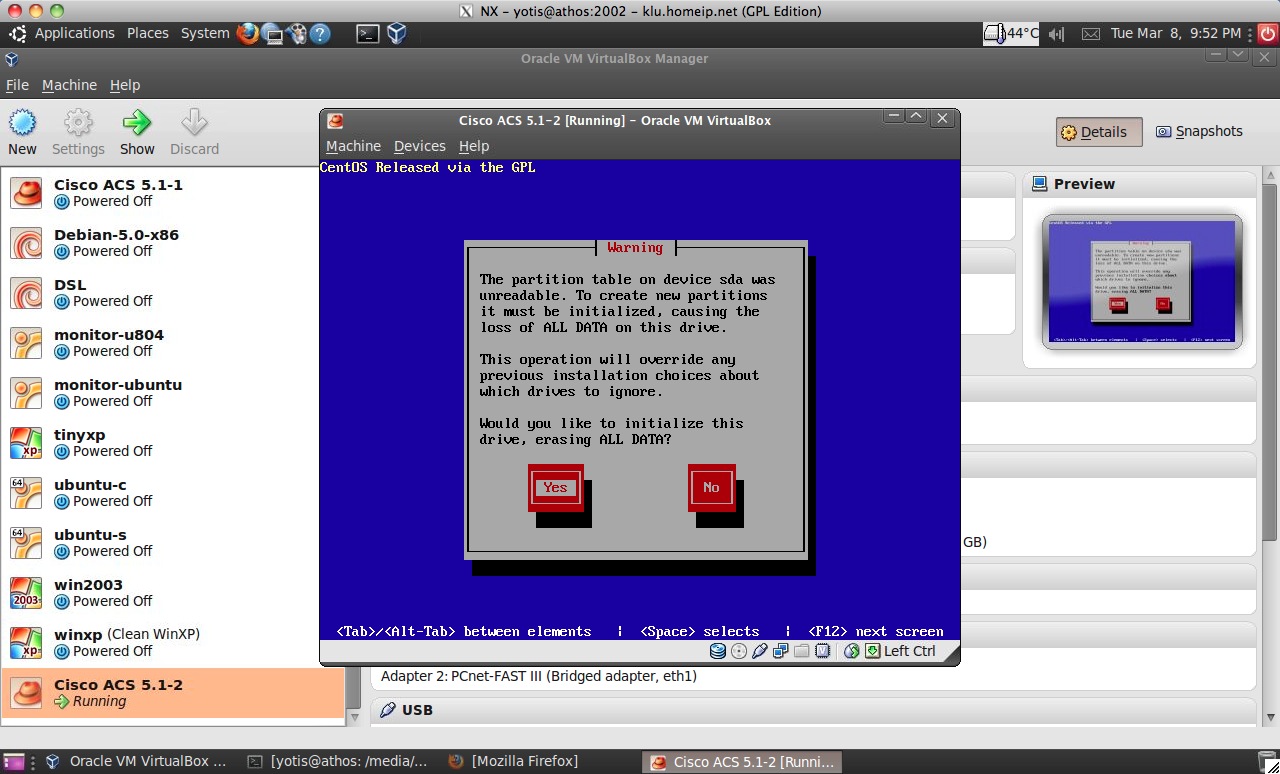Launch Firefox from the top panel

coord(248,33)
